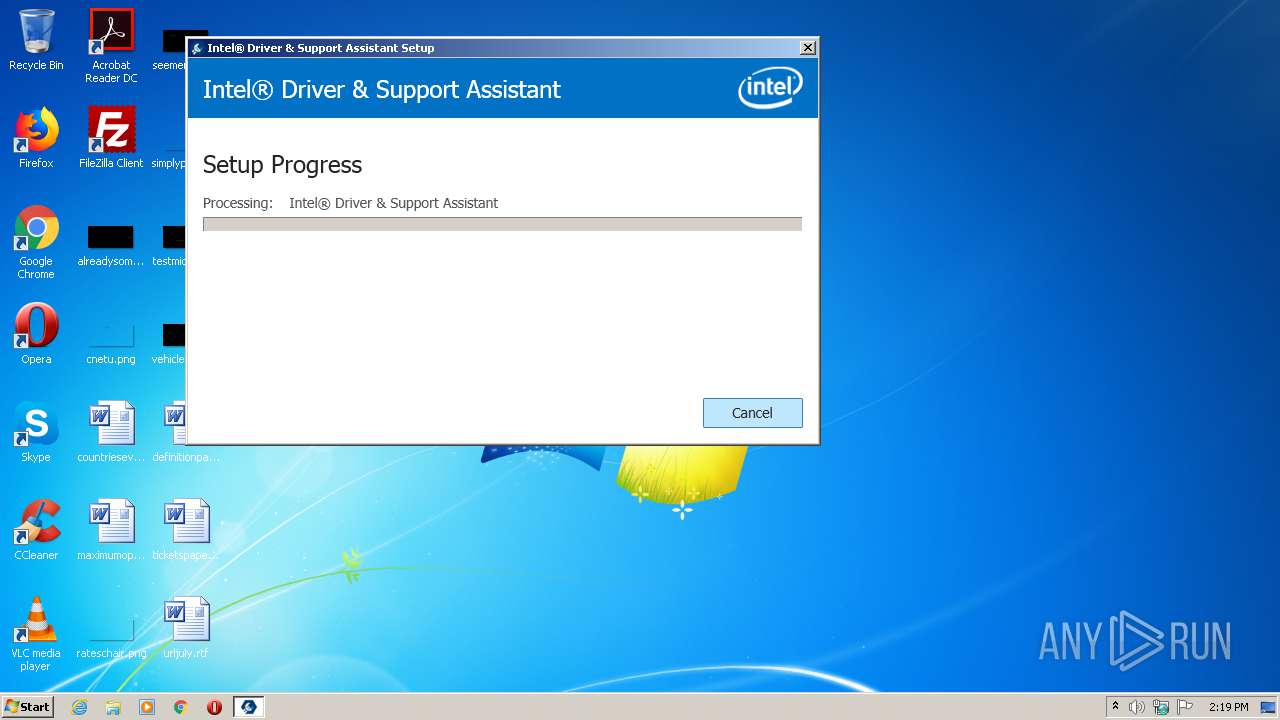Open Opera desktop shortcut
The height and width of the screenshot is (720, 1280).
pos(36,334)
